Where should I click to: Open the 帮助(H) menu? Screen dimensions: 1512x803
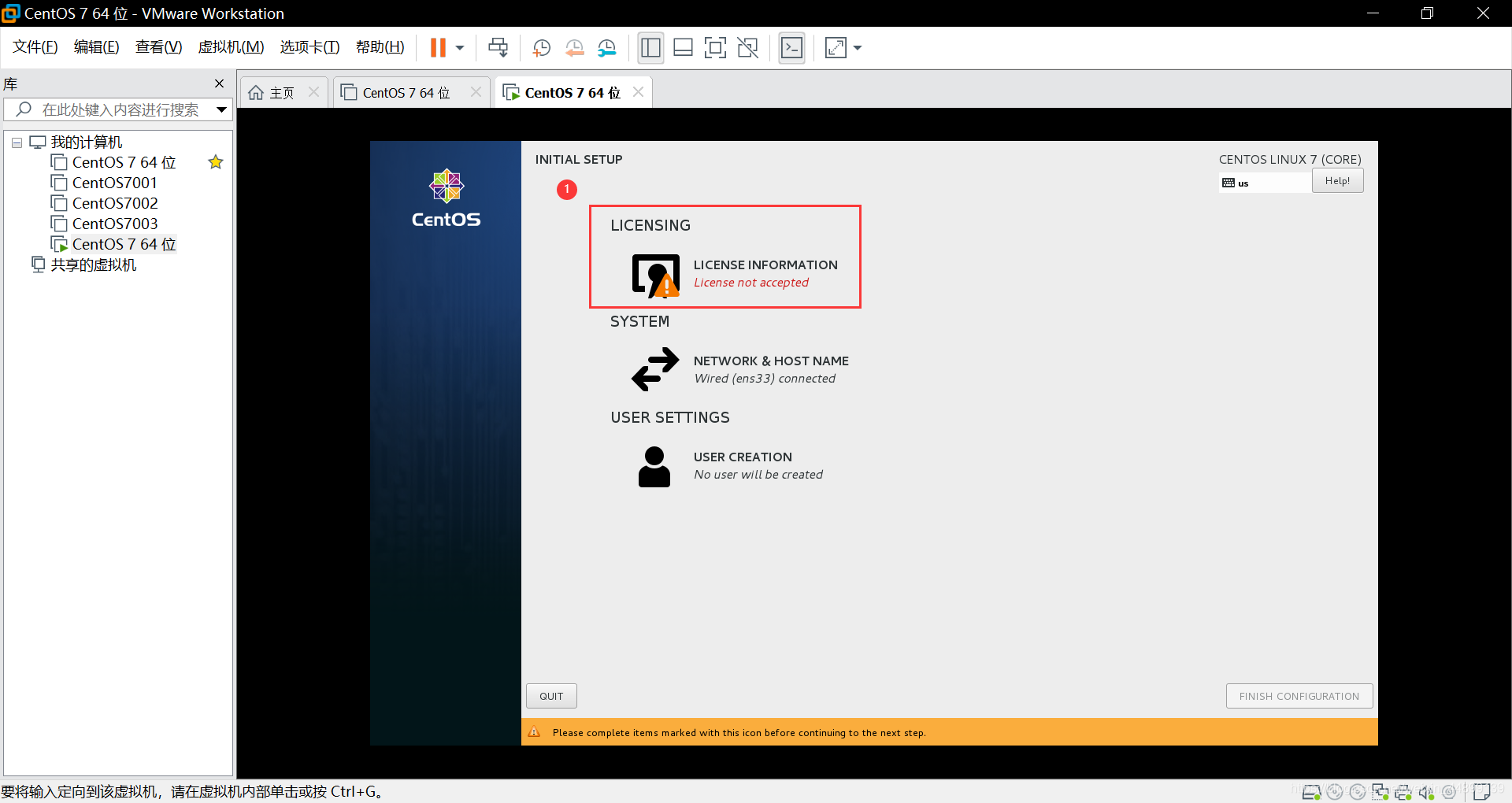pyautogui.click(x=380, y=47)
